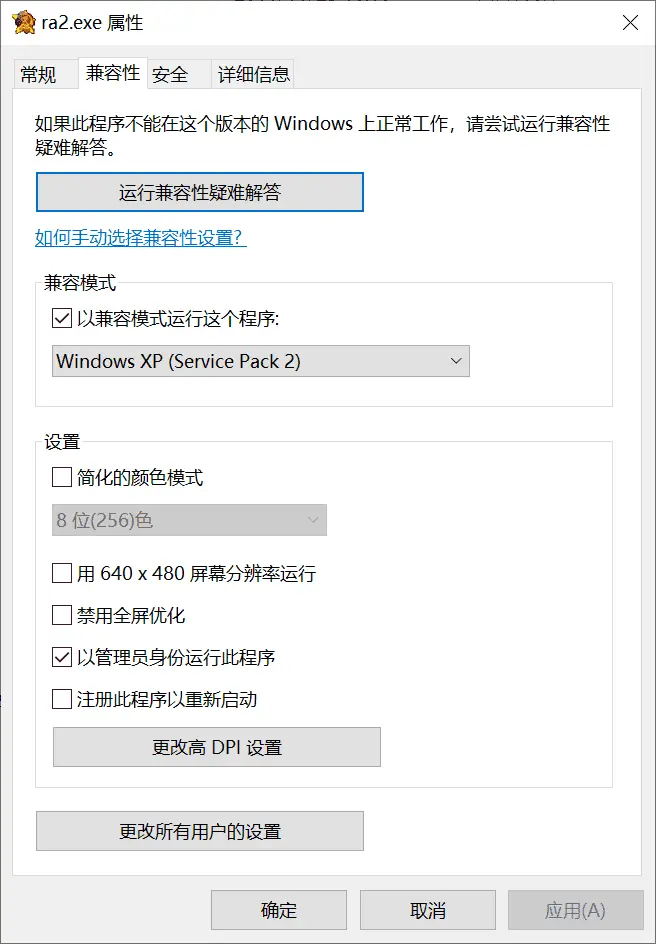
Task: Click the 更改高 DPI 设置 button
Action: [x=216, y=747]
